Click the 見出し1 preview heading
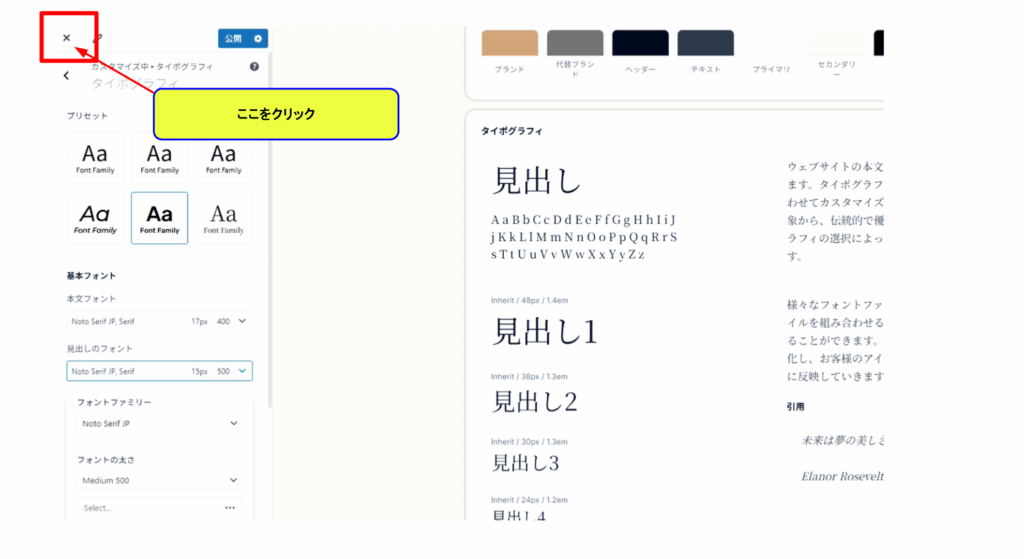 coord(545,332)
